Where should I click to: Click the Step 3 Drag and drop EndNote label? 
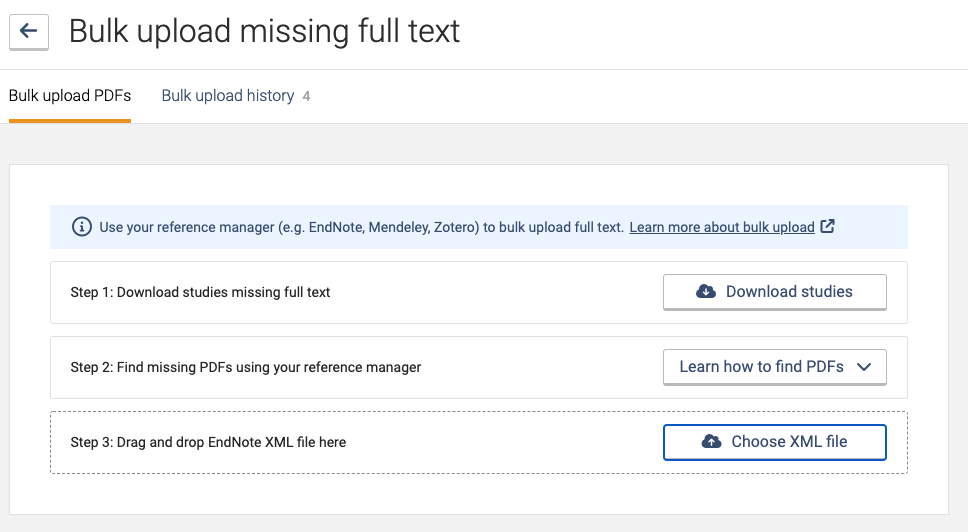[208, 442]
